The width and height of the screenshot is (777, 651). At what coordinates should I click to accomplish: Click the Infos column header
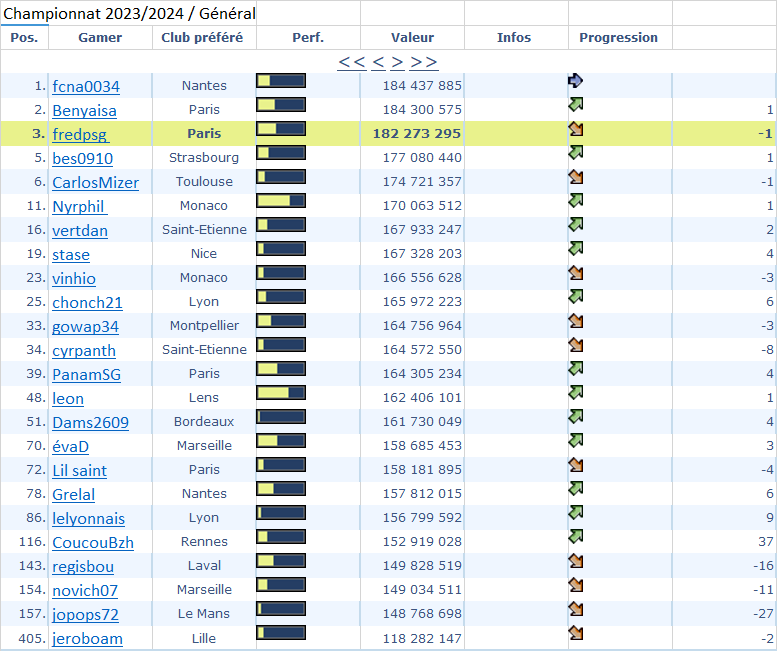pyautogui.click(x=514, y=38)
